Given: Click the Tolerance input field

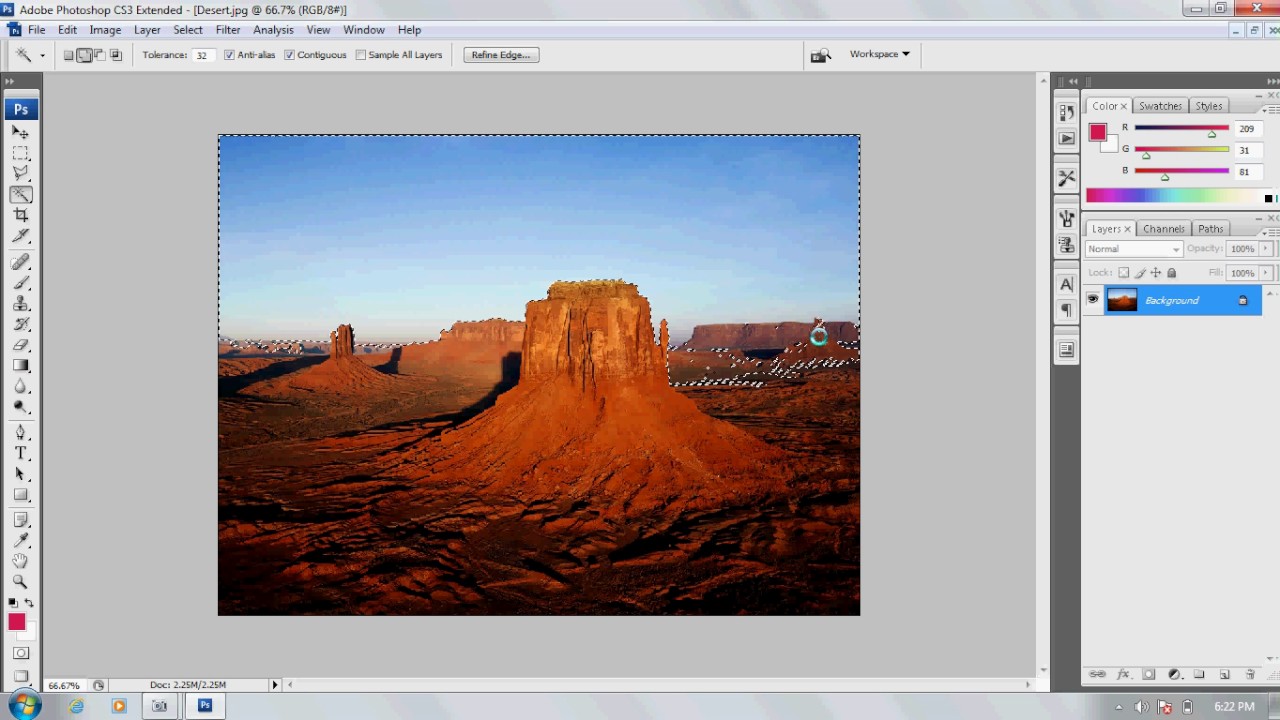Looking at the screenshot, I should 202,55.
